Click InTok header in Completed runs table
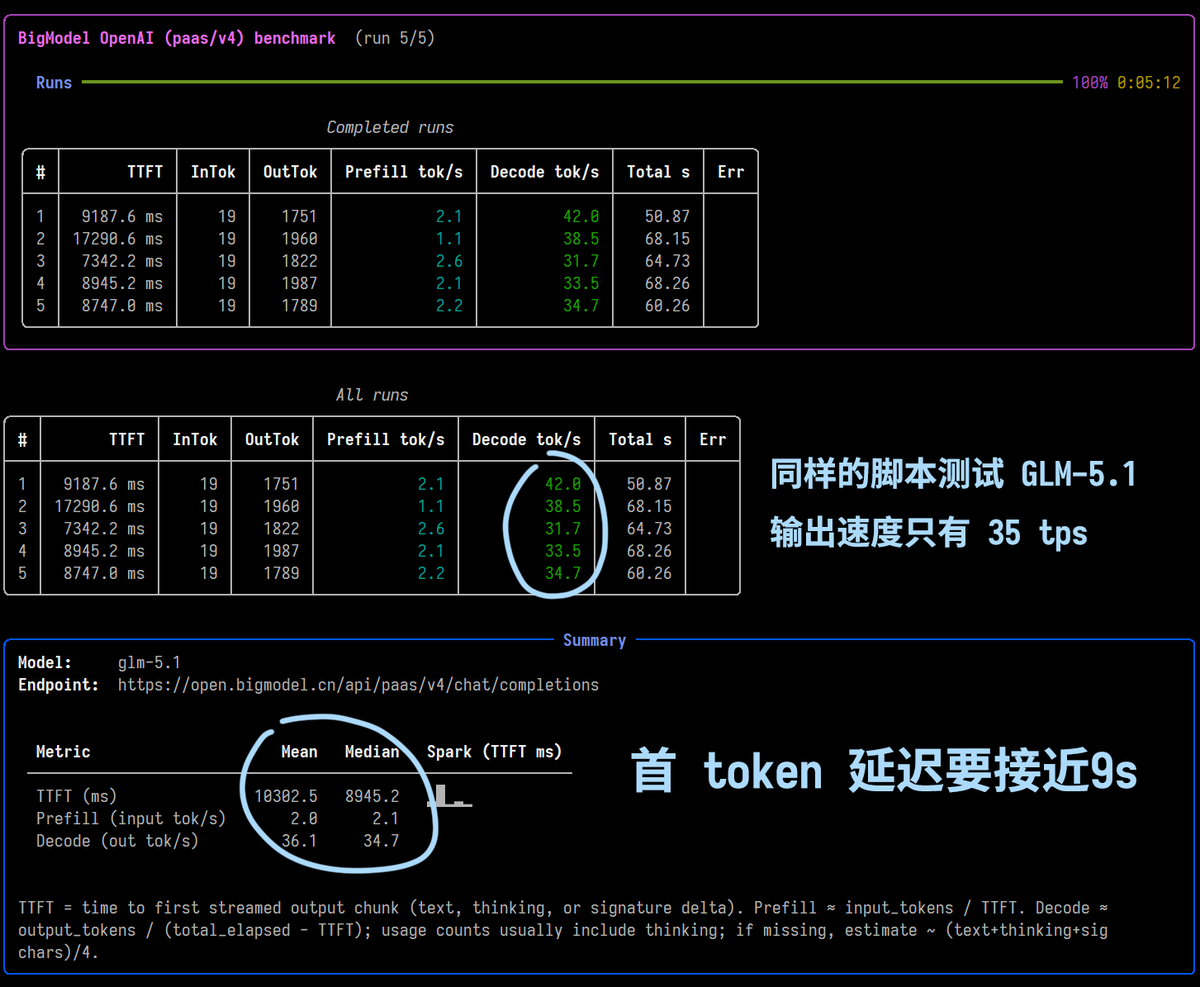 [x=213, y=172]
